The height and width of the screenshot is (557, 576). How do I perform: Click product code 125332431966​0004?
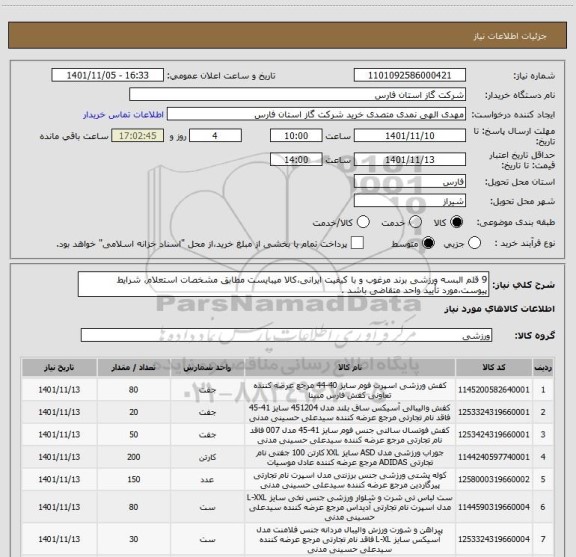point(494,539)
